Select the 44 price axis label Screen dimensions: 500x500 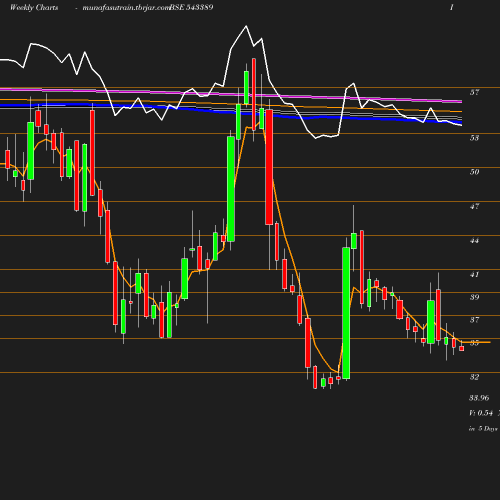tap(475, 241)
